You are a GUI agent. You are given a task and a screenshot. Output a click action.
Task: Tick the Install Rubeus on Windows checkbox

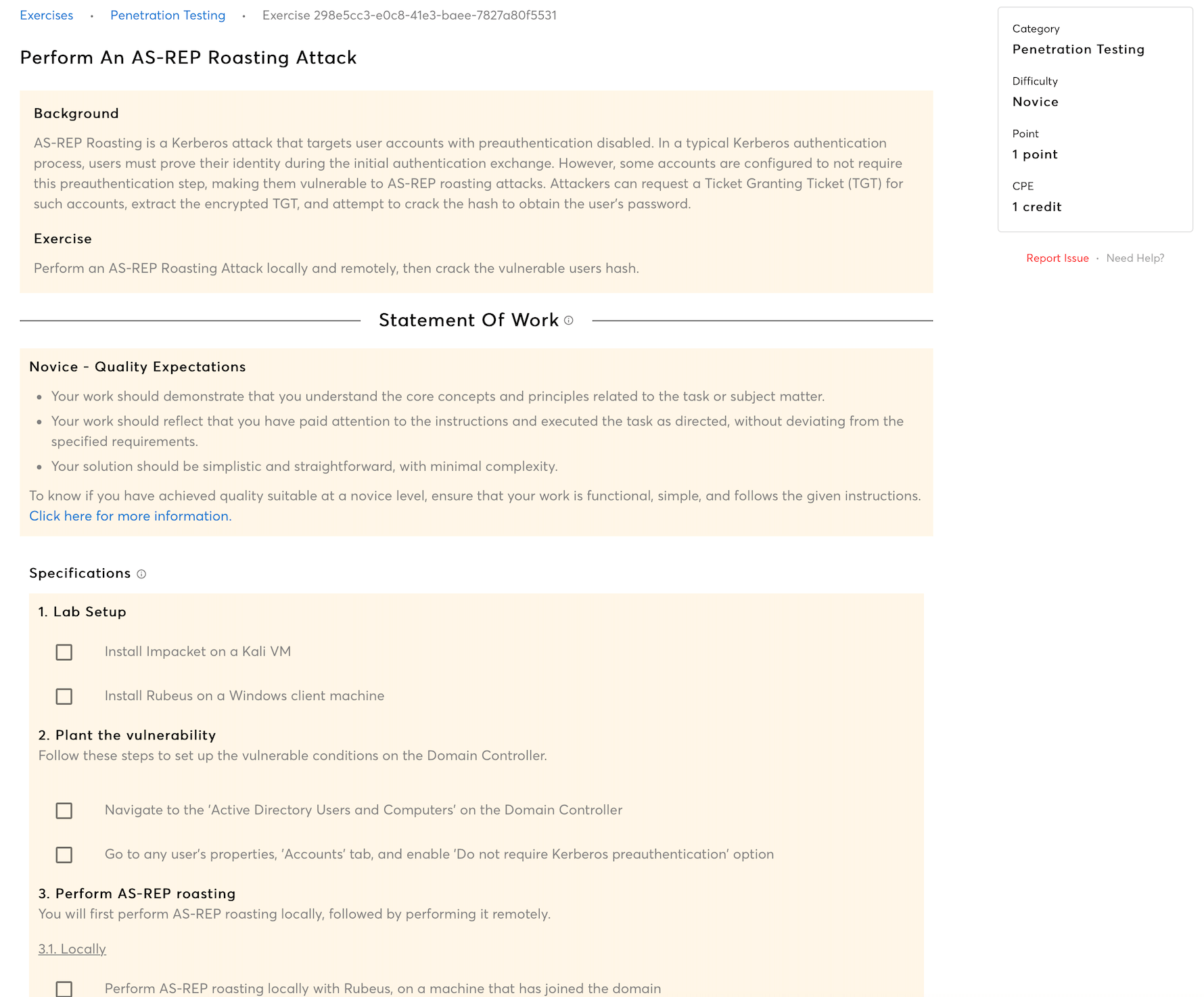pyautogui.click(x=64, y=696)
